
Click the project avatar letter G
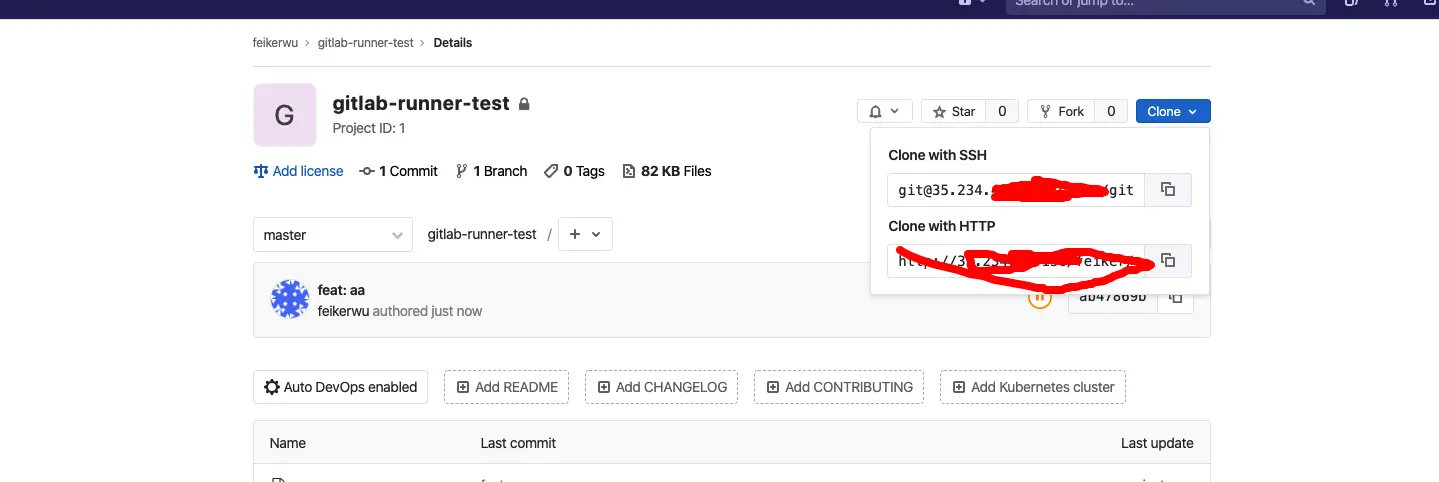click(x=284, y=115)
